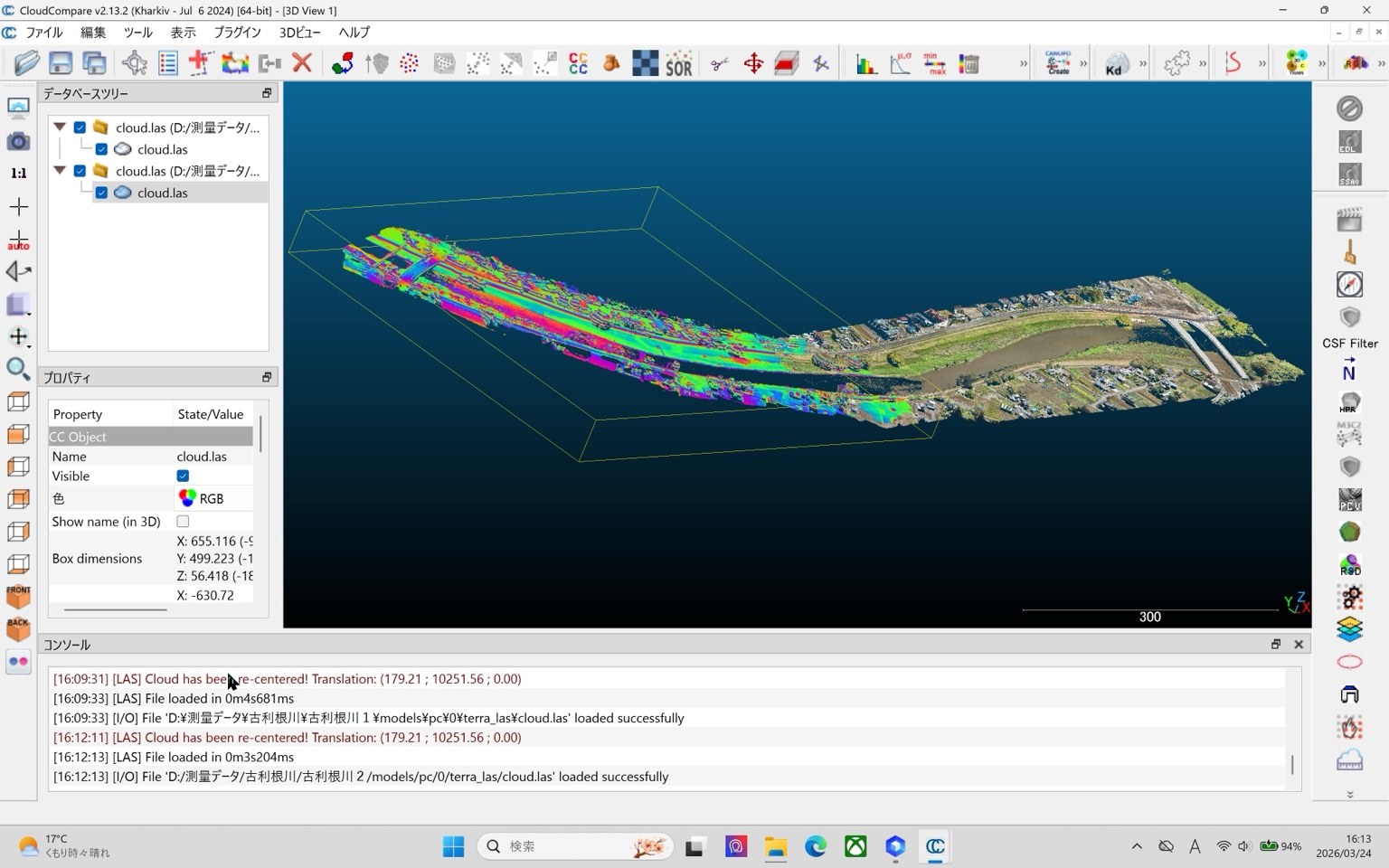Uncheck the first cloud.las folder checkbox

(80, 127)
